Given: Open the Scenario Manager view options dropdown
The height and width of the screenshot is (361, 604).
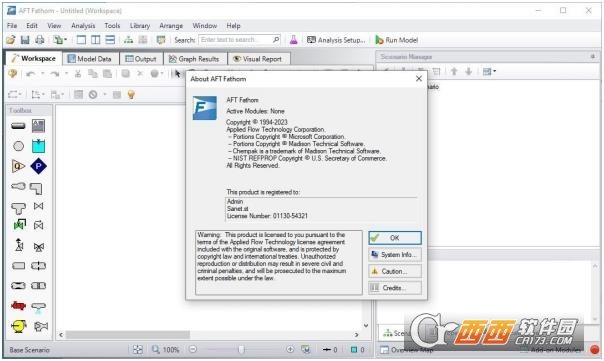Looking at the screenshot, I should point(495,71).
